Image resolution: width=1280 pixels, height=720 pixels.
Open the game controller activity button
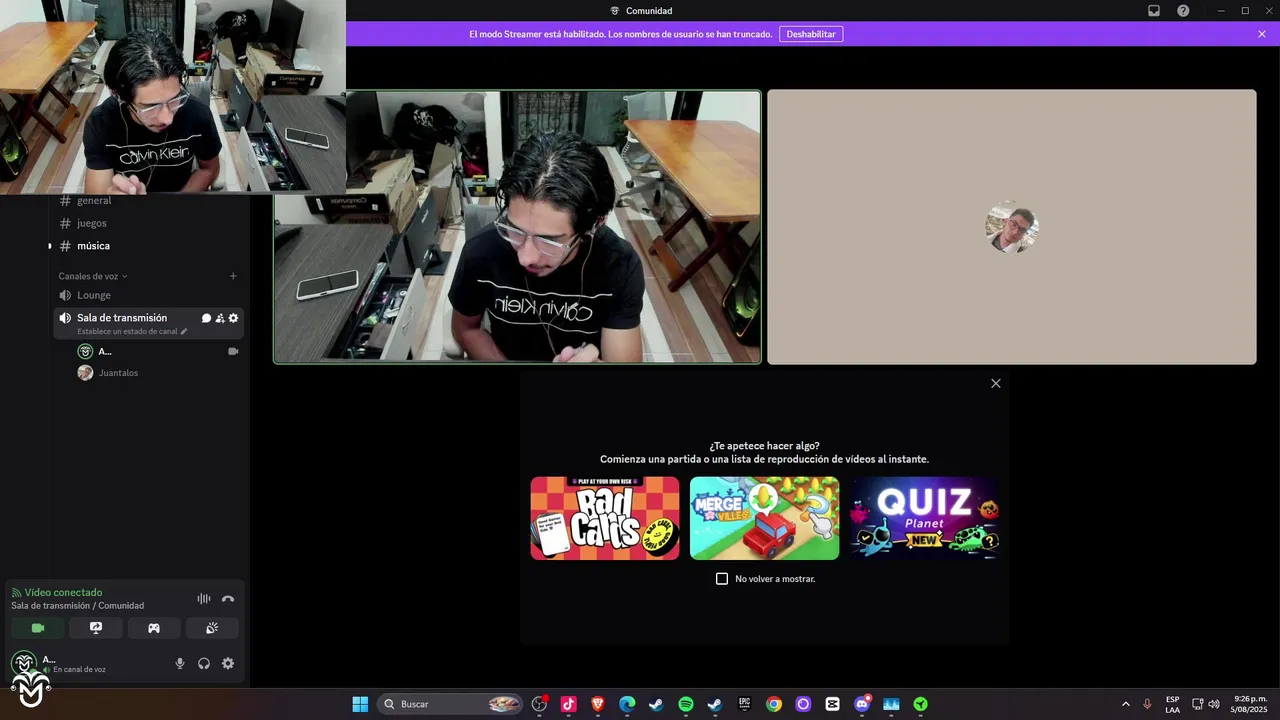154,628
